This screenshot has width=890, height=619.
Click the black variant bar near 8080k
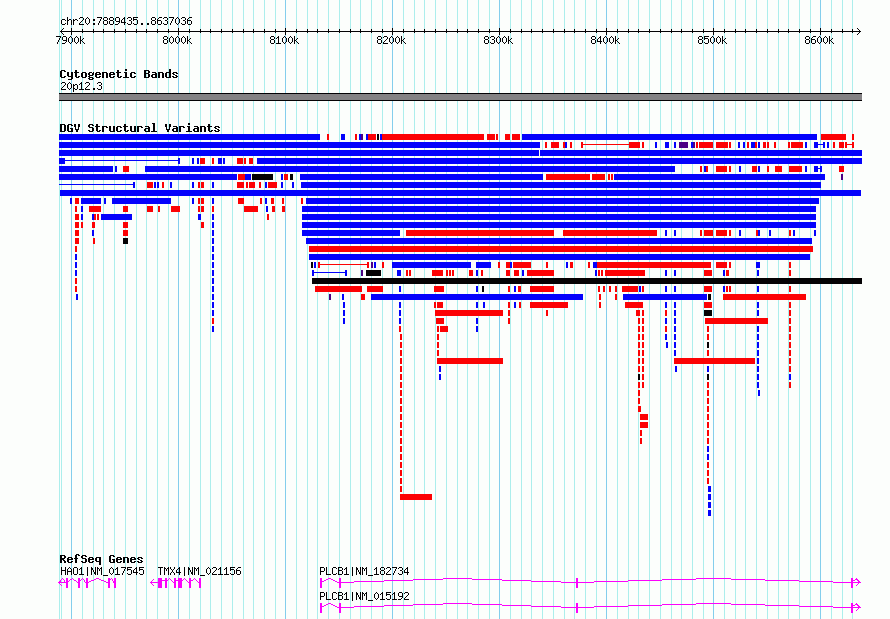tap(262, 177)
